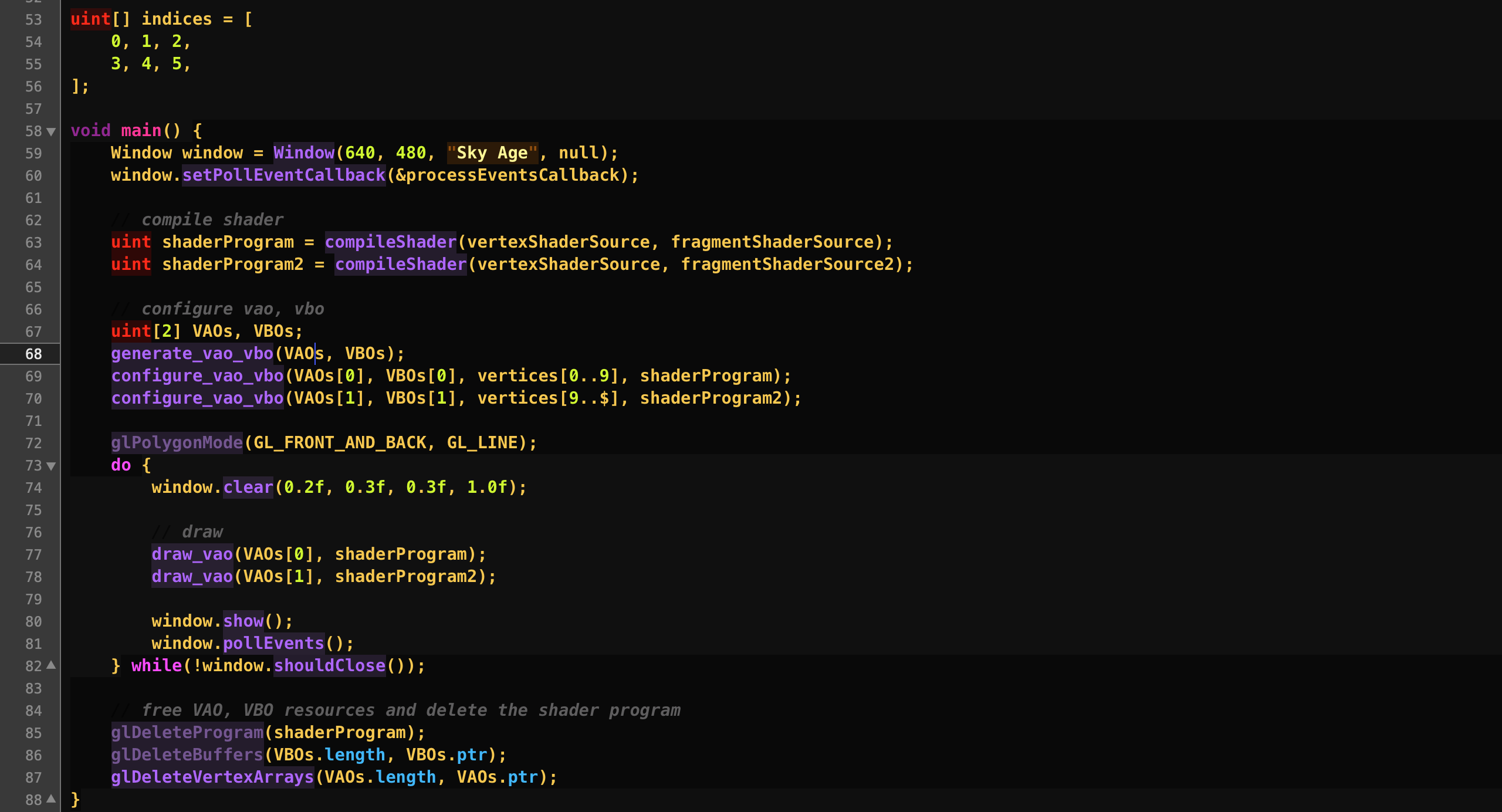Click the "Sky Age" string literal

coord(492,153)
